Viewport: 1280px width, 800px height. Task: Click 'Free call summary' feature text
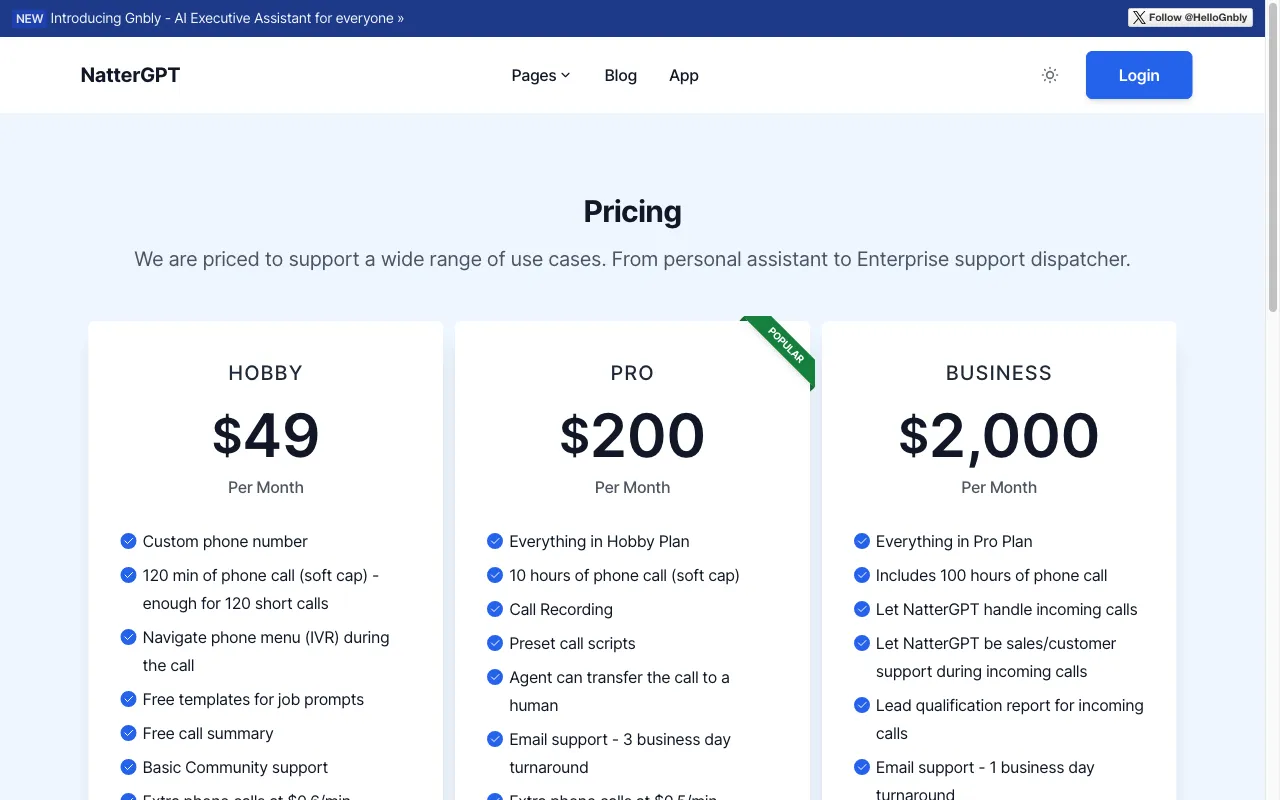pyautogui.click(x=208, y=733)
